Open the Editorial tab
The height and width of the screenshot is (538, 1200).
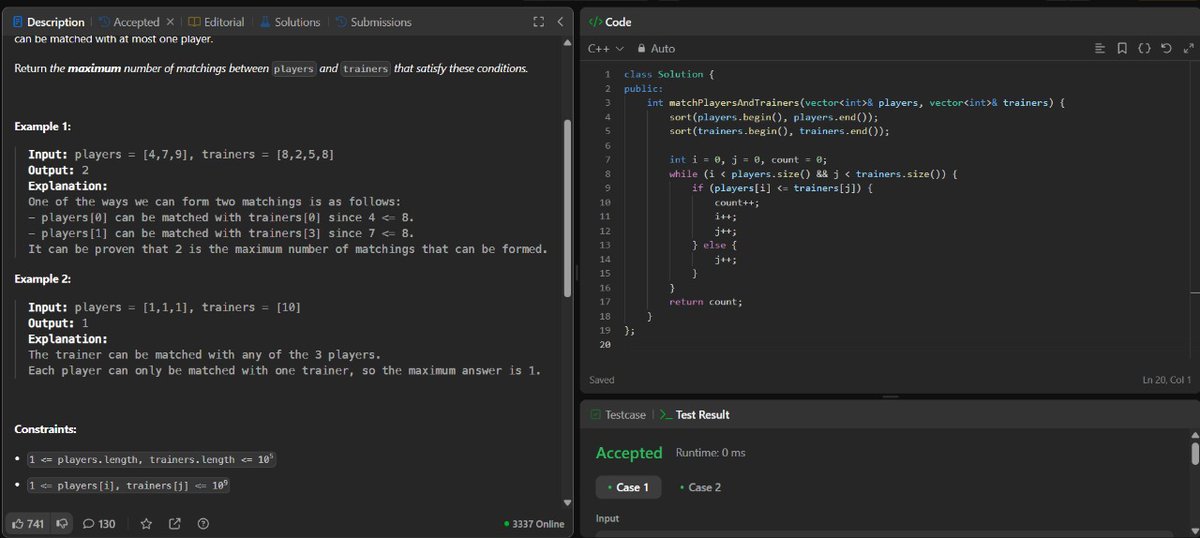[216, 22]
